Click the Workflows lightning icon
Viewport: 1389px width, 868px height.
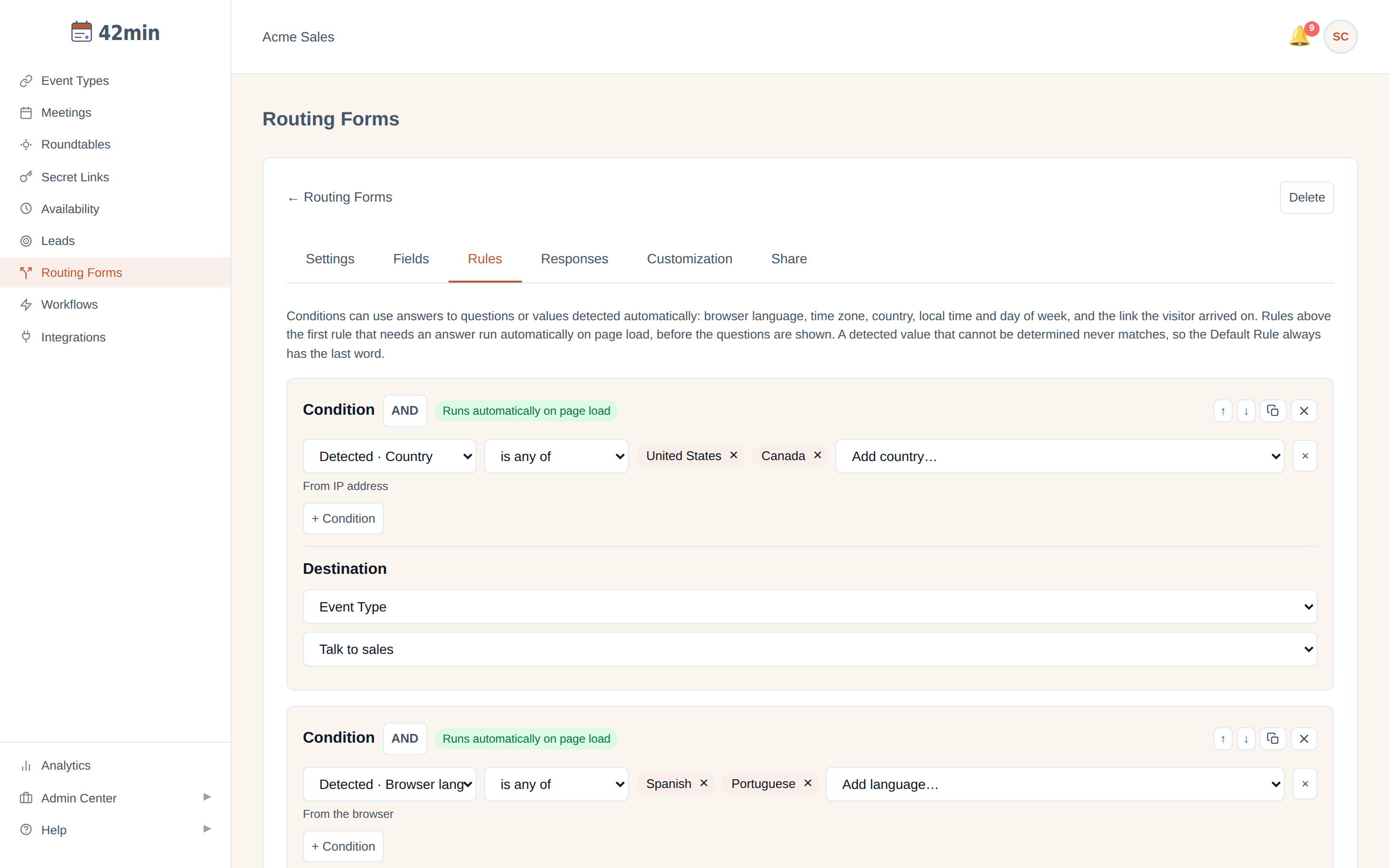point(26,305)
